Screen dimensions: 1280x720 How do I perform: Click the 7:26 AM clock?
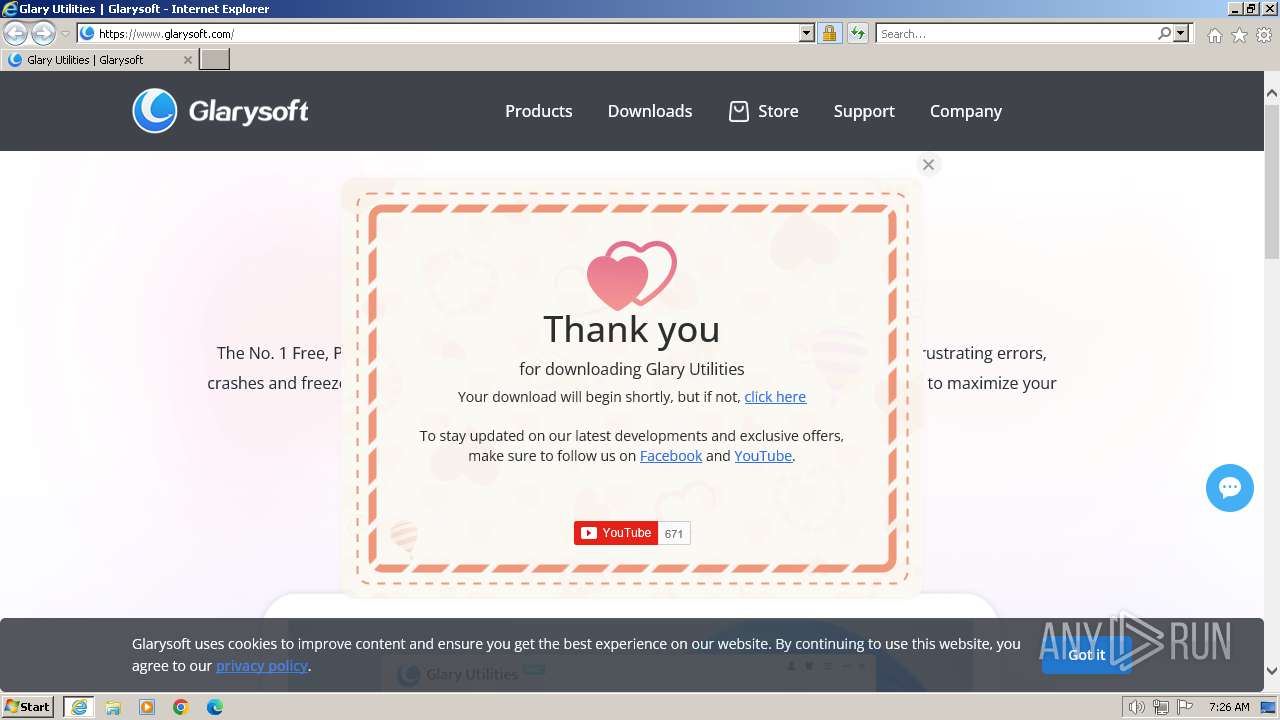click(x=1229, y=707)
